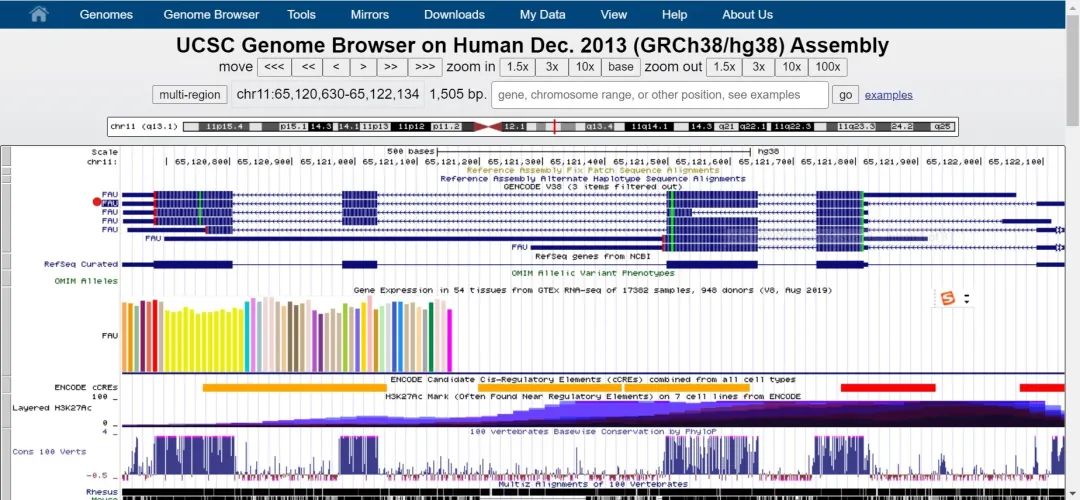The width and height of the screenshot is (1080, 500).
Task: Click the OMIM Alleles track label
Action: pos(86,281)
